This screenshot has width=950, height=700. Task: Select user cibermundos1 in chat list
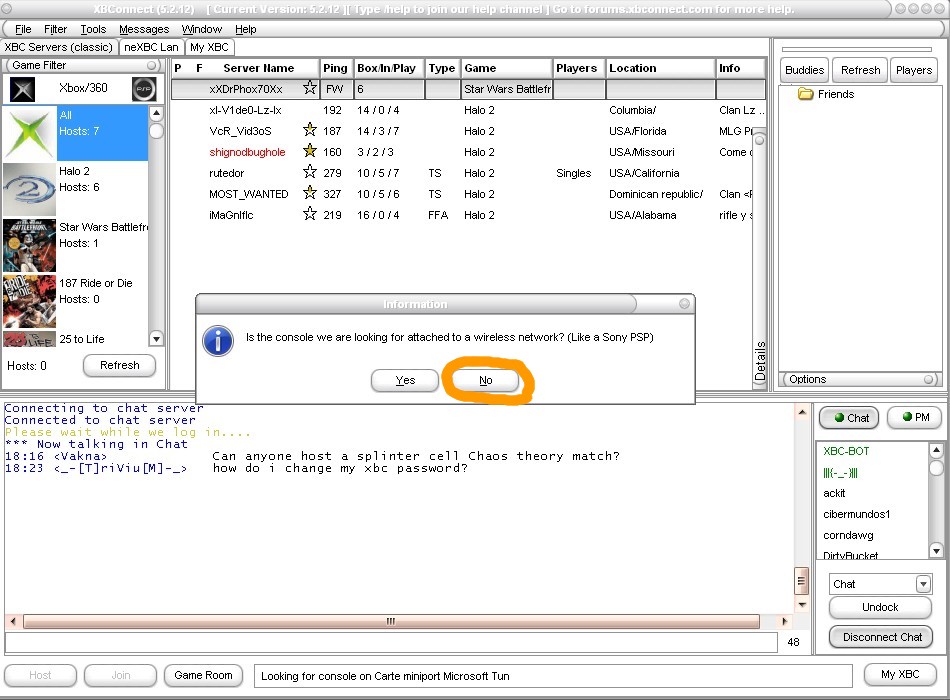(856, 514)
